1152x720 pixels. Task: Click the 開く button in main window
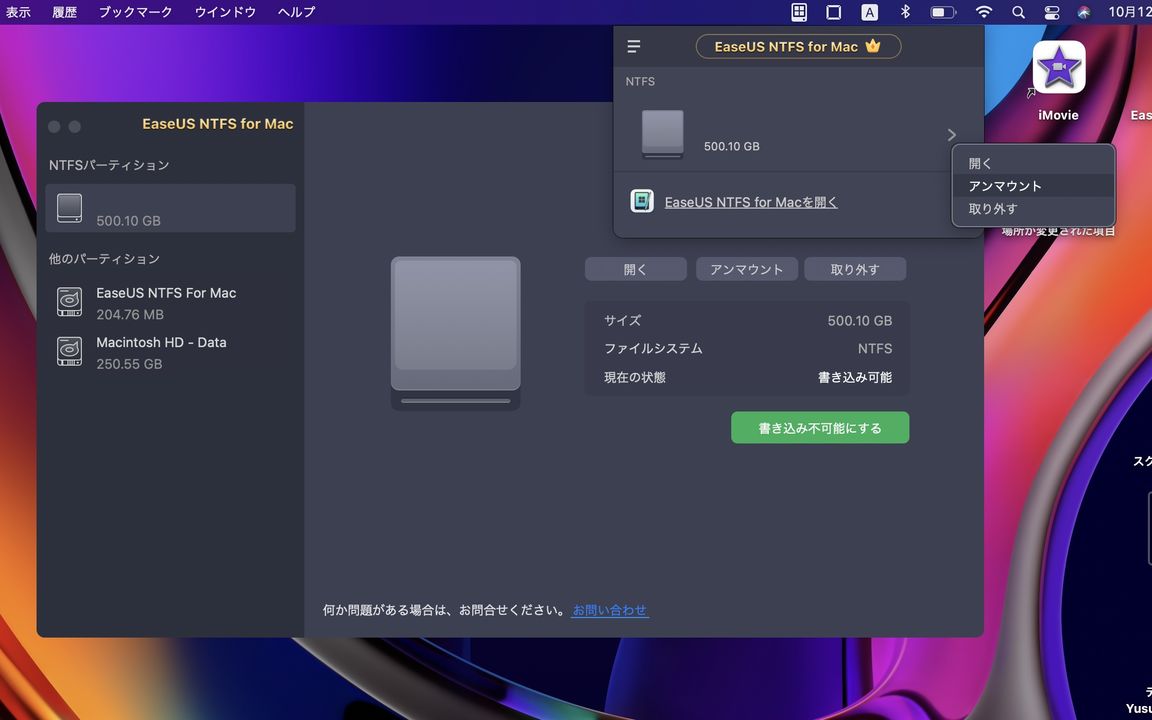pyautogui.click(x=636, y=269)
